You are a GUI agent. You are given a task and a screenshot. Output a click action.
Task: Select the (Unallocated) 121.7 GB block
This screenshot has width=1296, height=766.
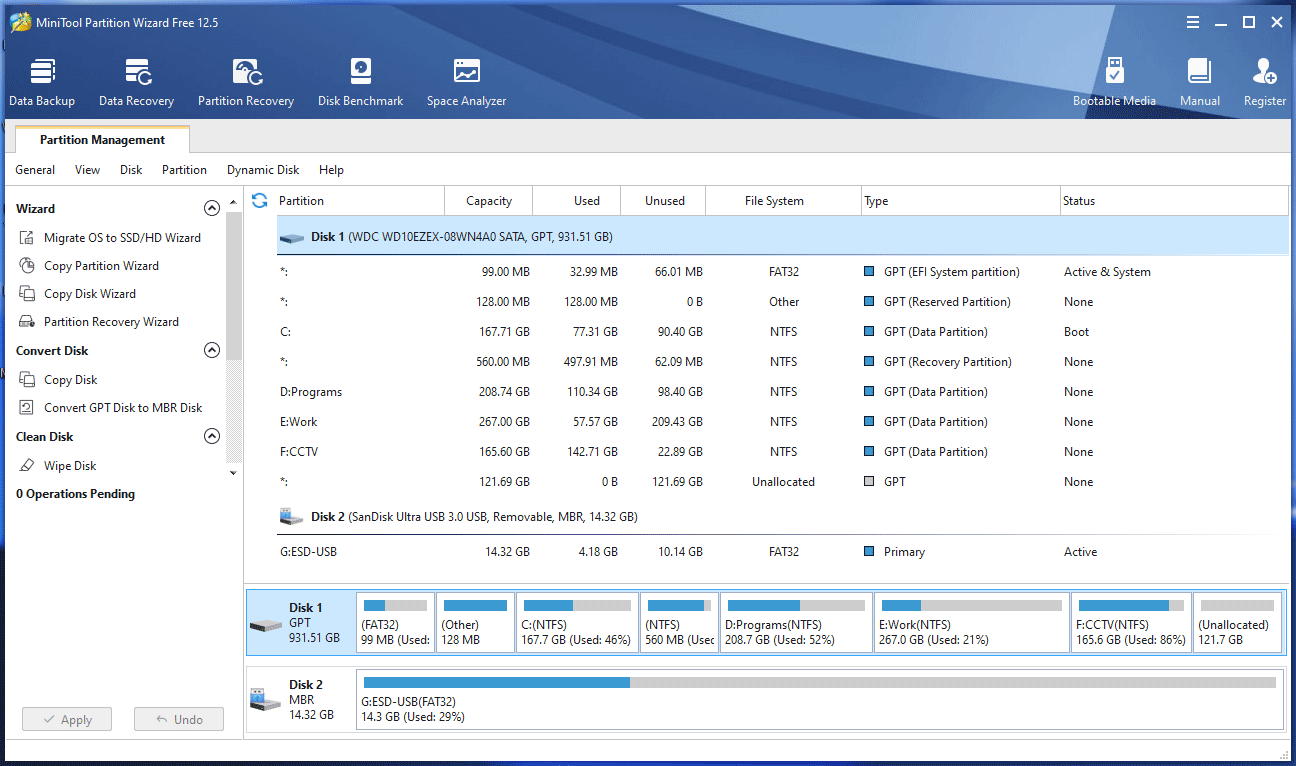click(1238, 623)
